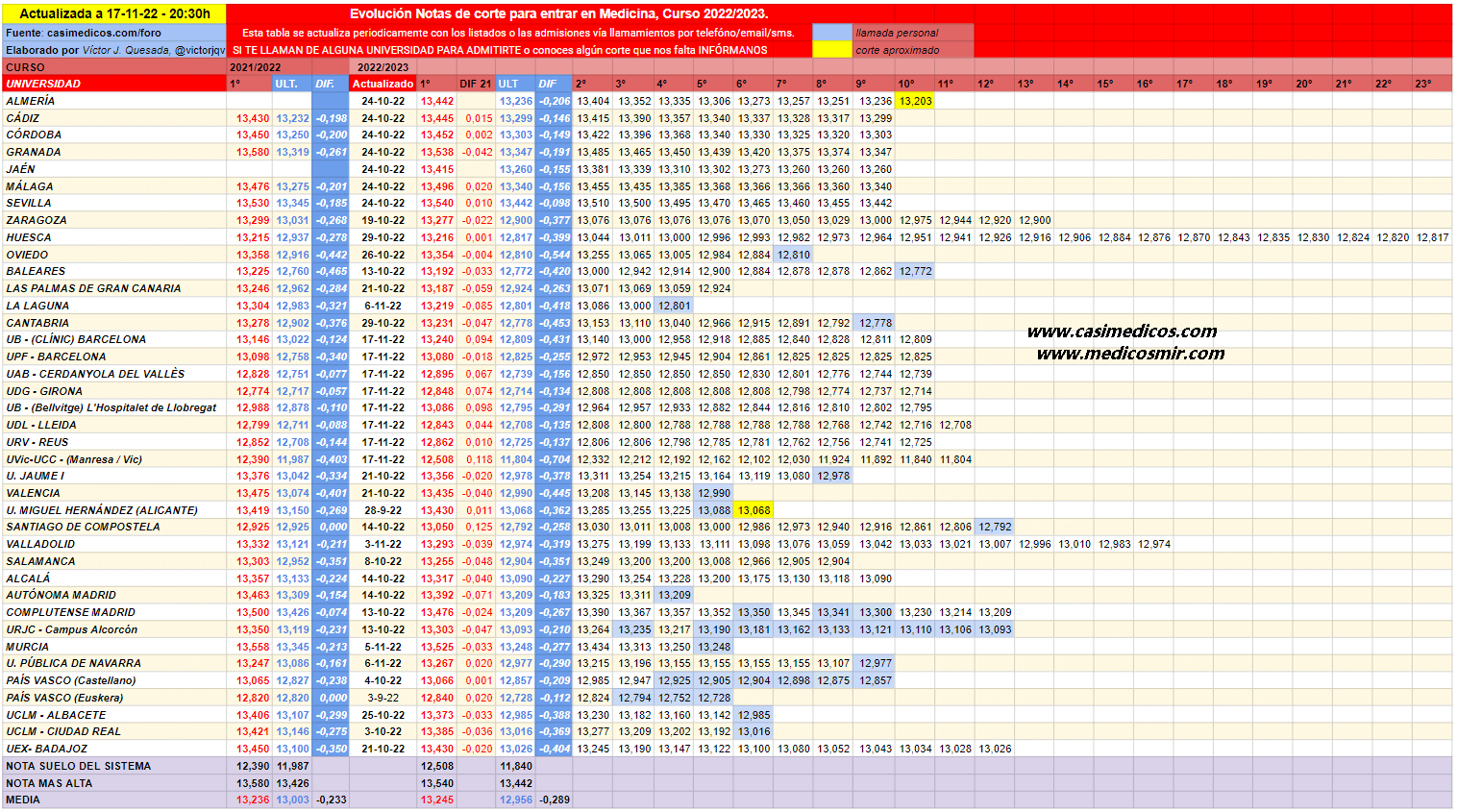Select the "-0,233" value in the MEDIA row
Image resolution: width=1458 pixels, height=812 pixels.
tap(332, 800)
